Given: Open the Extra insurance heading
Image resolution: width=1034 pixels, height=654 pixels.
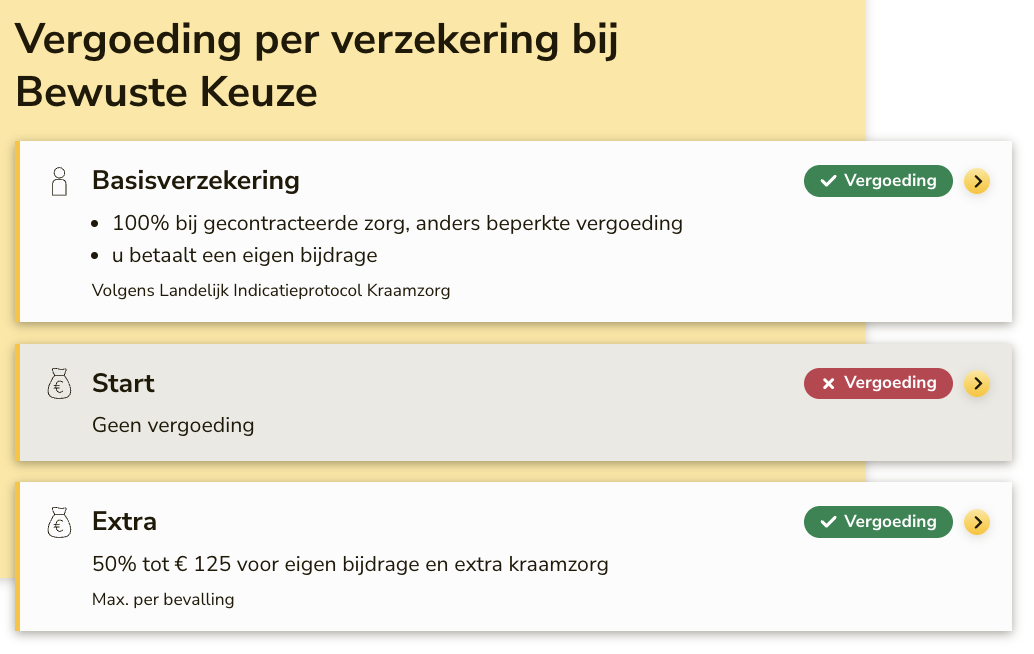Looking at the screenshot, I should point(124,522).
